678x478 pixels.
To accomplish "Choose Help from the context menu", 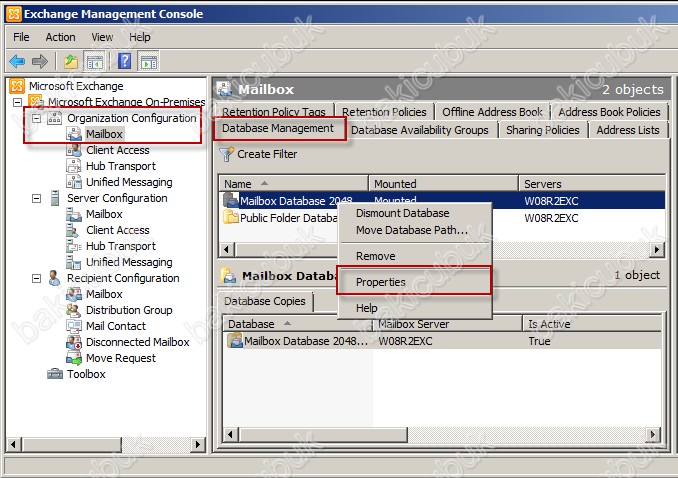I will [x=414, y=308].
